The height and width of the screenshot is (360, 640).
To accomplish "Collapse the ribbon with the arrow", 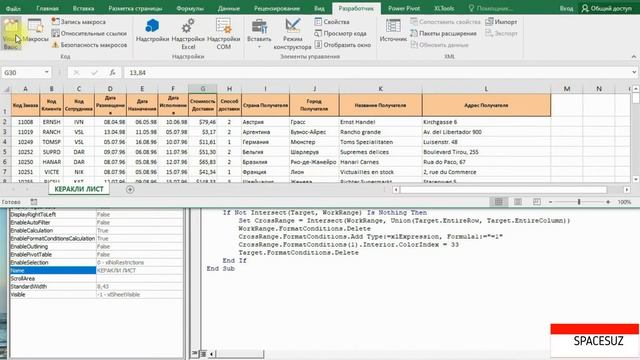I will tap(634, 56).
